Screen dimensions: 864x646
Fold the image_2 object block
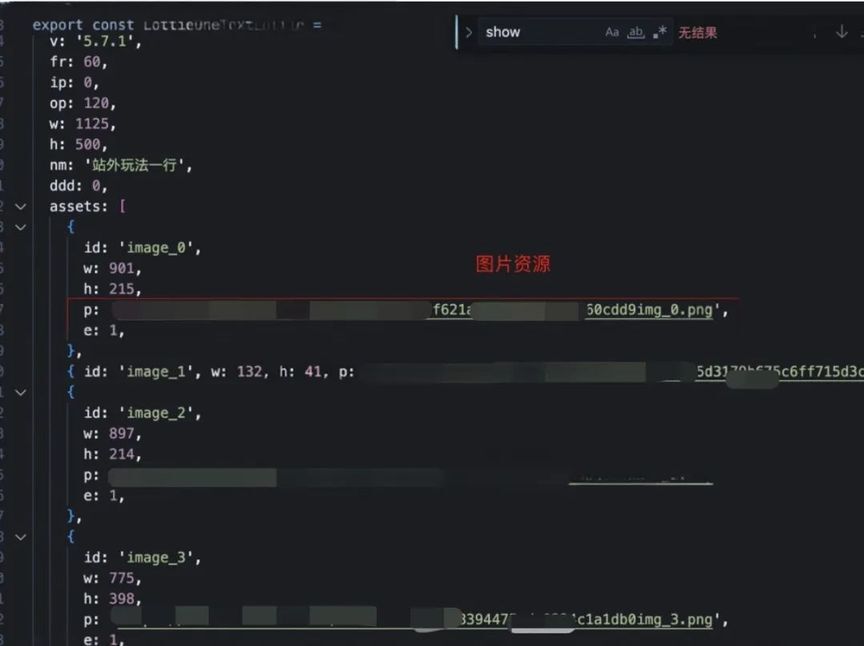tap(20, 392)
